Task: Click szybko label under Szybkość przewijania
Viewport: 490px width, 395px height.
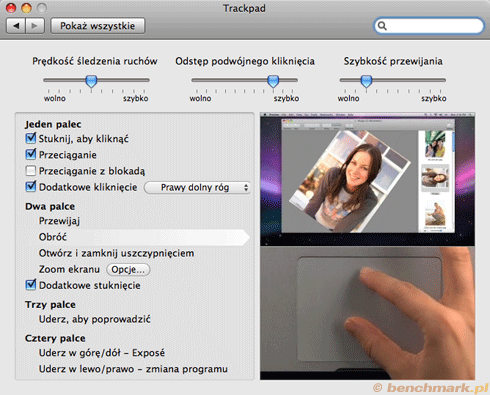Action: (434, 99)
